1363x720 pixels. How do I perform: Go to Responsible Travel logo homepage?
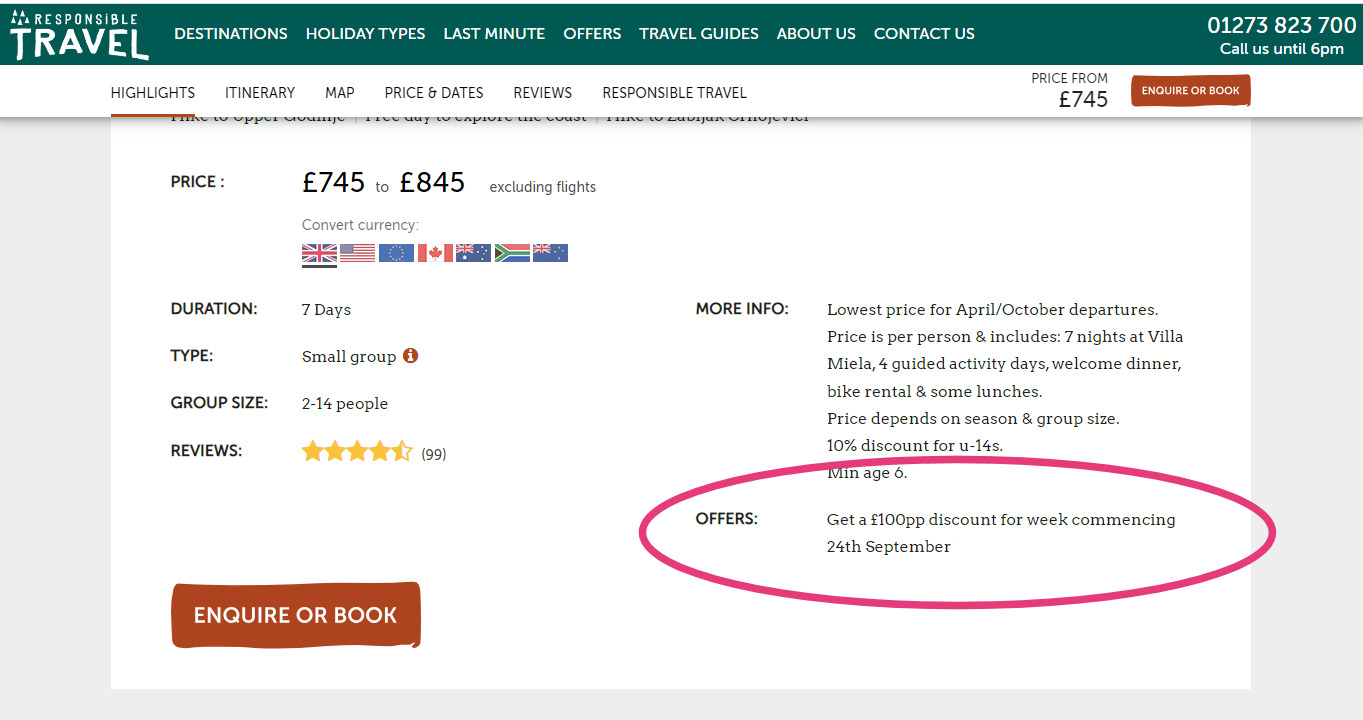click(x=79, y=35)
